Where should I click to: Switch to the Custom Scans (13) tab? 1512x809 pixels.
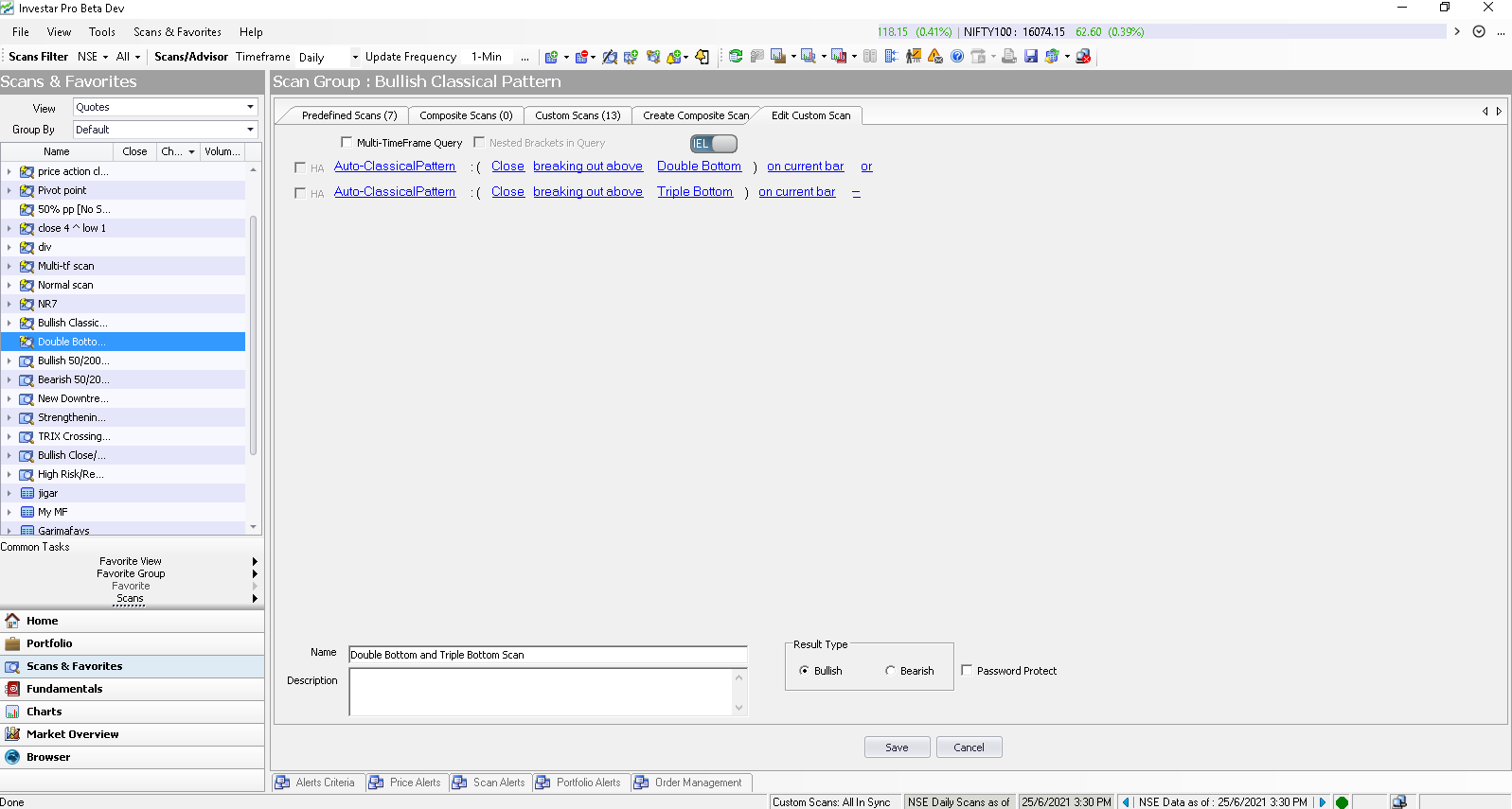tap(578, 115)
